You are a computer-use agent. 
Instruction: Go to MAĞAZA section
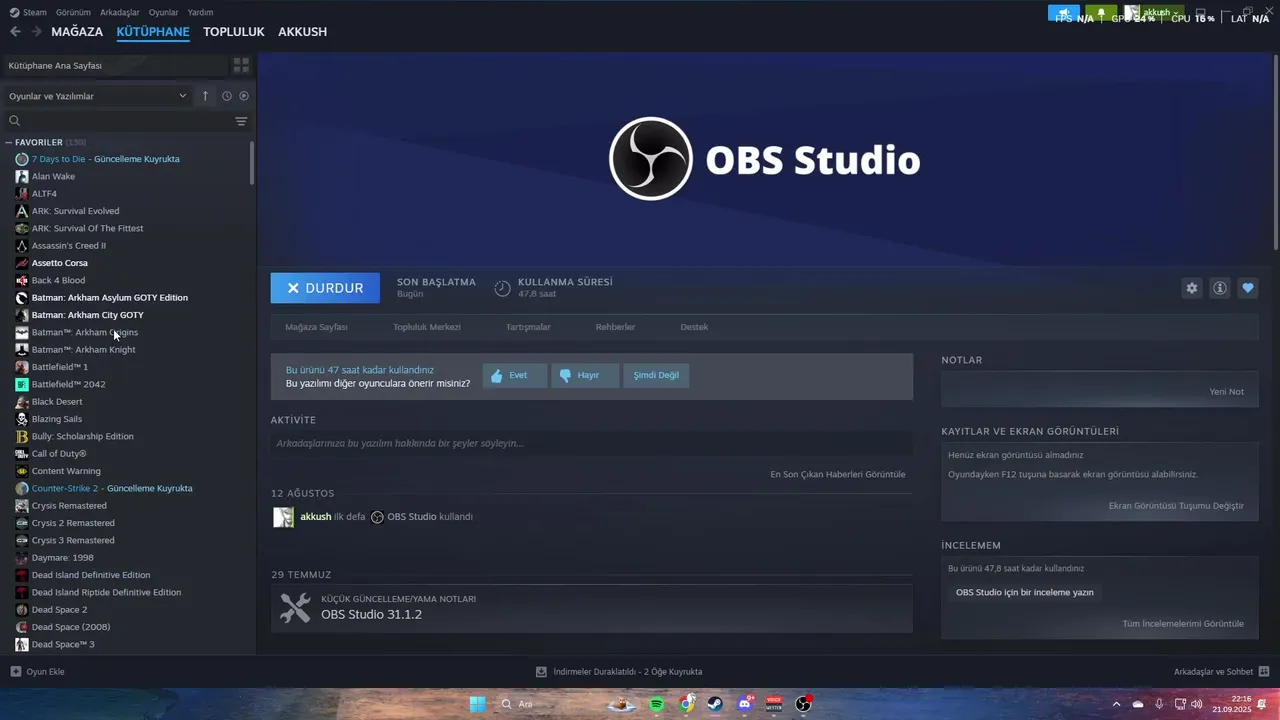pyautogui.click(x=77, y=32)
